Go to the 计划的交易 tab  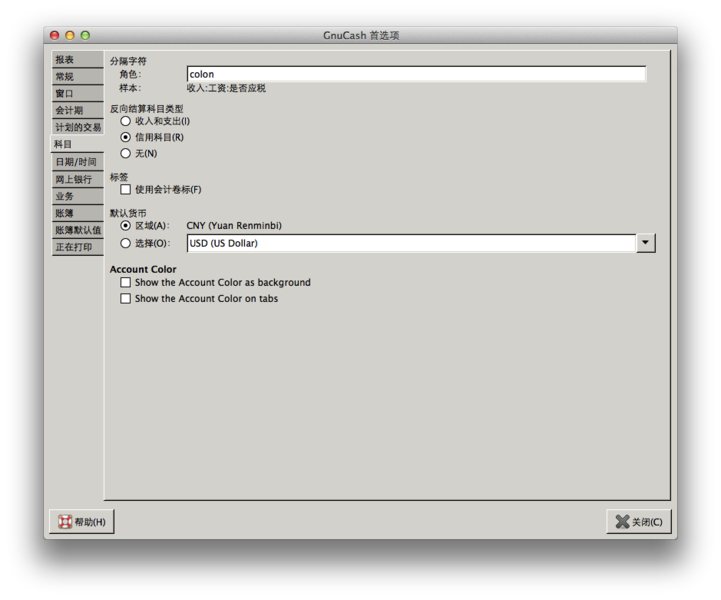point(77,127)
